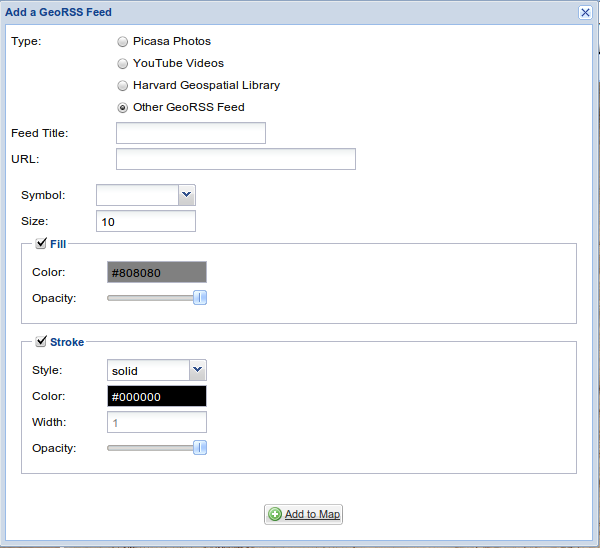The height and width of the screenshot is (548, 600).
Task: Click the Stroke fieldset title text
Action: pos(67,342)
